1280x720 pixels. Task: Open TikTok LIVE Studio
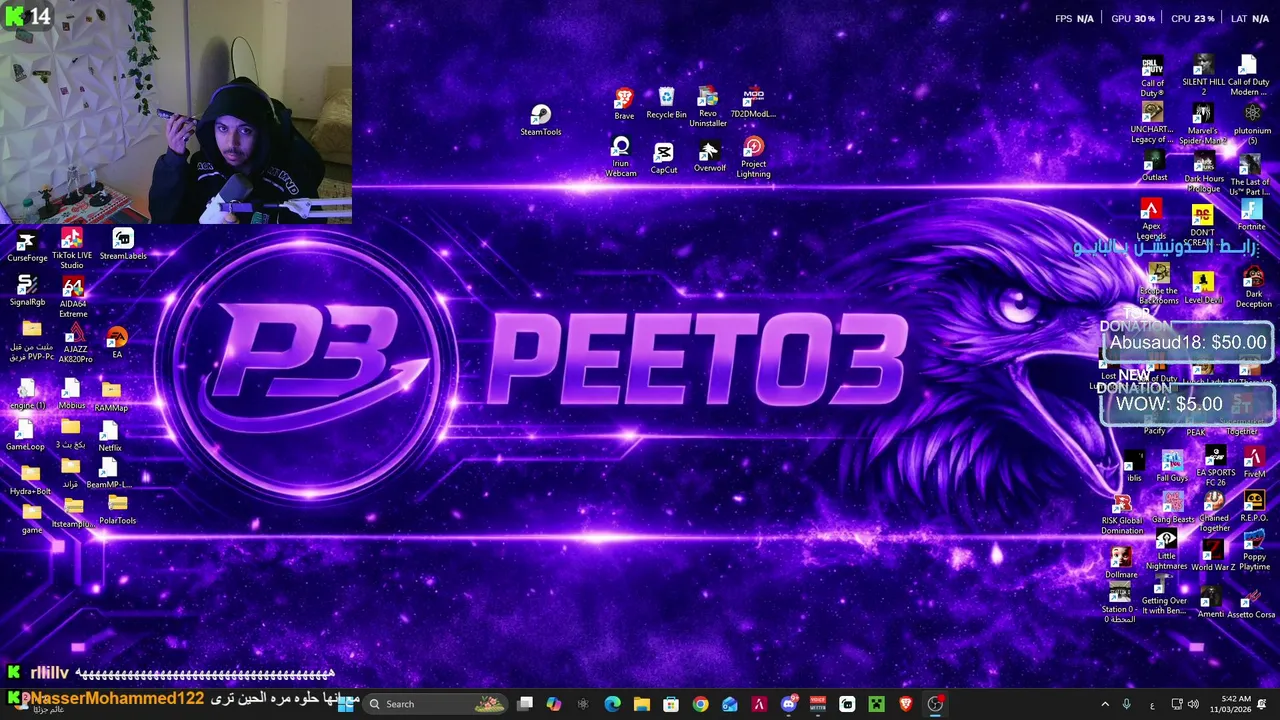pos(72,249)
